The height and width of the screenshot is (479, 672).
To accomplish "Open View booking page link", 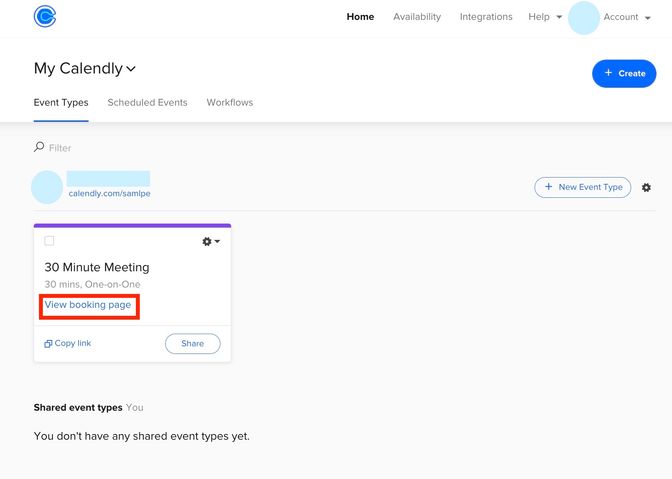I will [88, 305].
